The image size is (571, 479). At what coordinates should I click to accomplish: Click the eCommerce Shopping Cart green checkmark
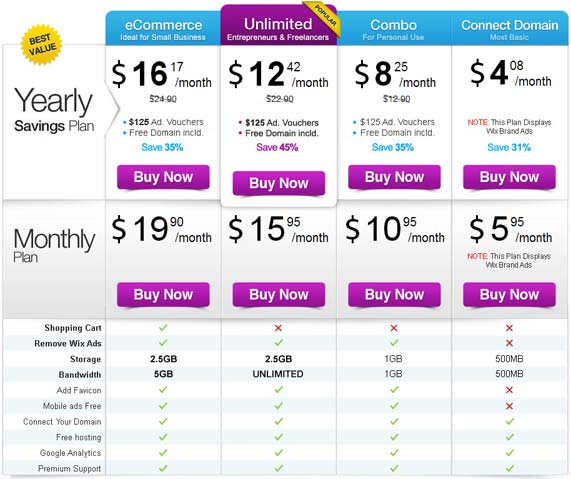click(x=163, y=327)
